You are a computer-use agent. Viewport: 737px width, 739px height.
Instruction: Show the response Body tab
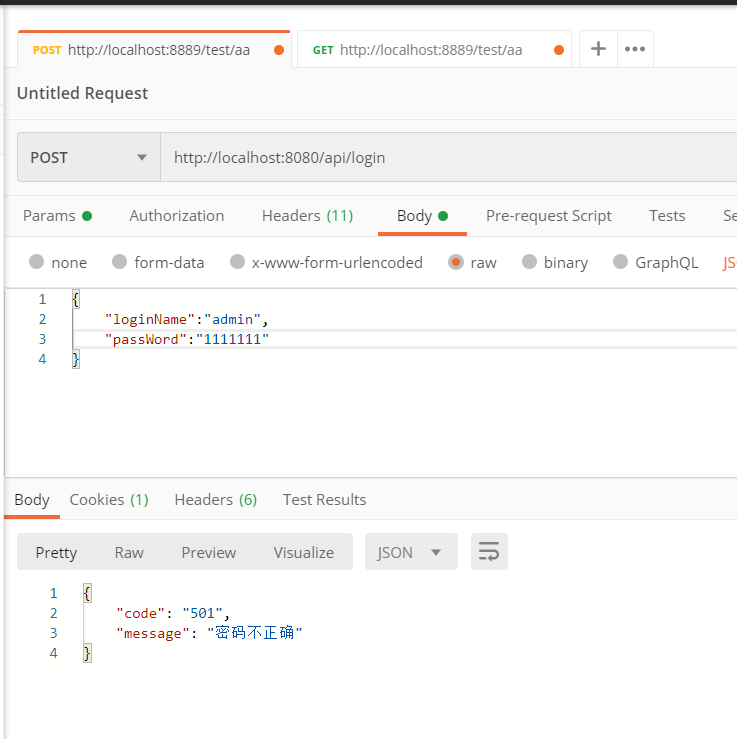[32, 500]
